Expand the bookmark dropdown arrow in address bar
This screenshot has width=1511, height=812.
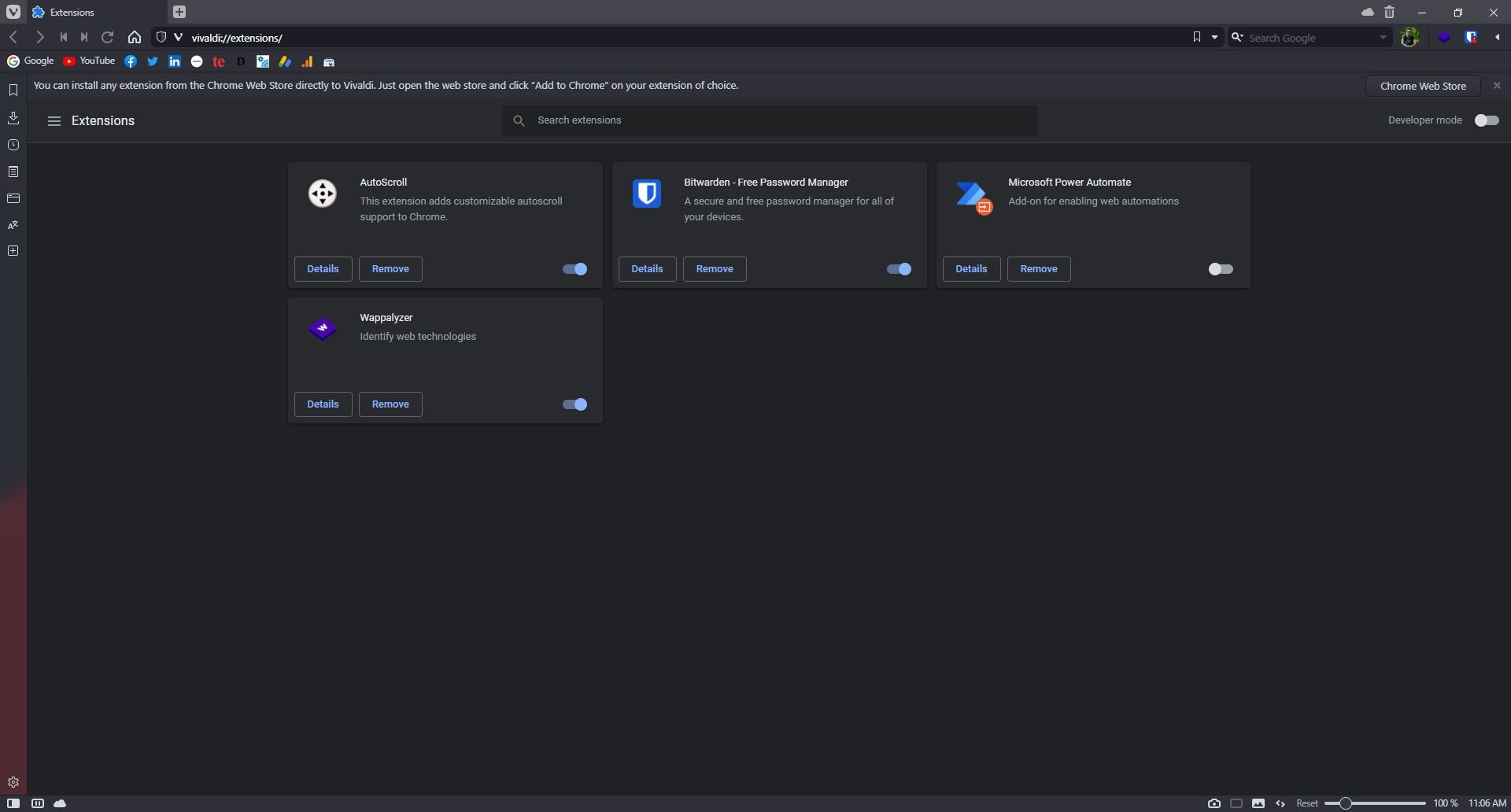pos(1214,37)
